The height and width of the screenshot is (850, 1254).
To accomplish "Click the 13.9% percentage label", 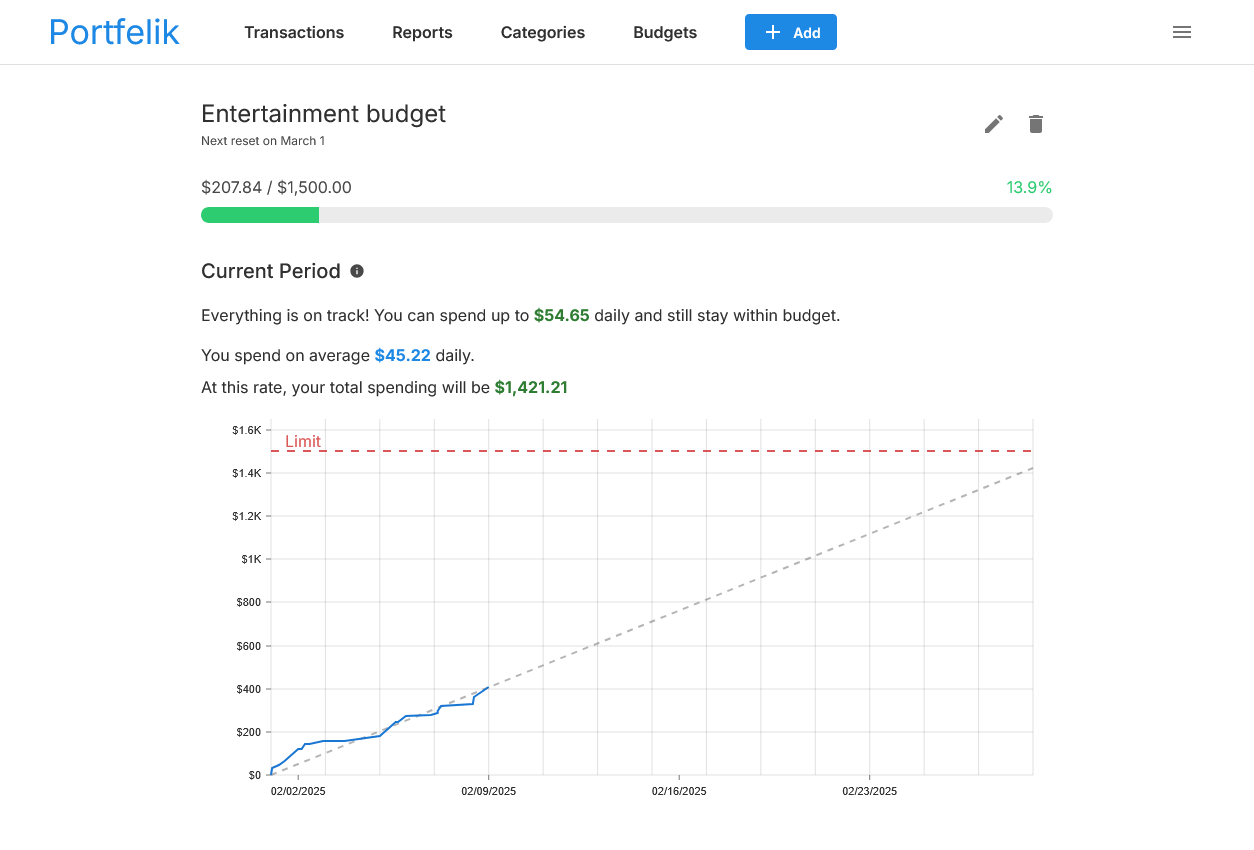I will click(x=1028, y=187).
